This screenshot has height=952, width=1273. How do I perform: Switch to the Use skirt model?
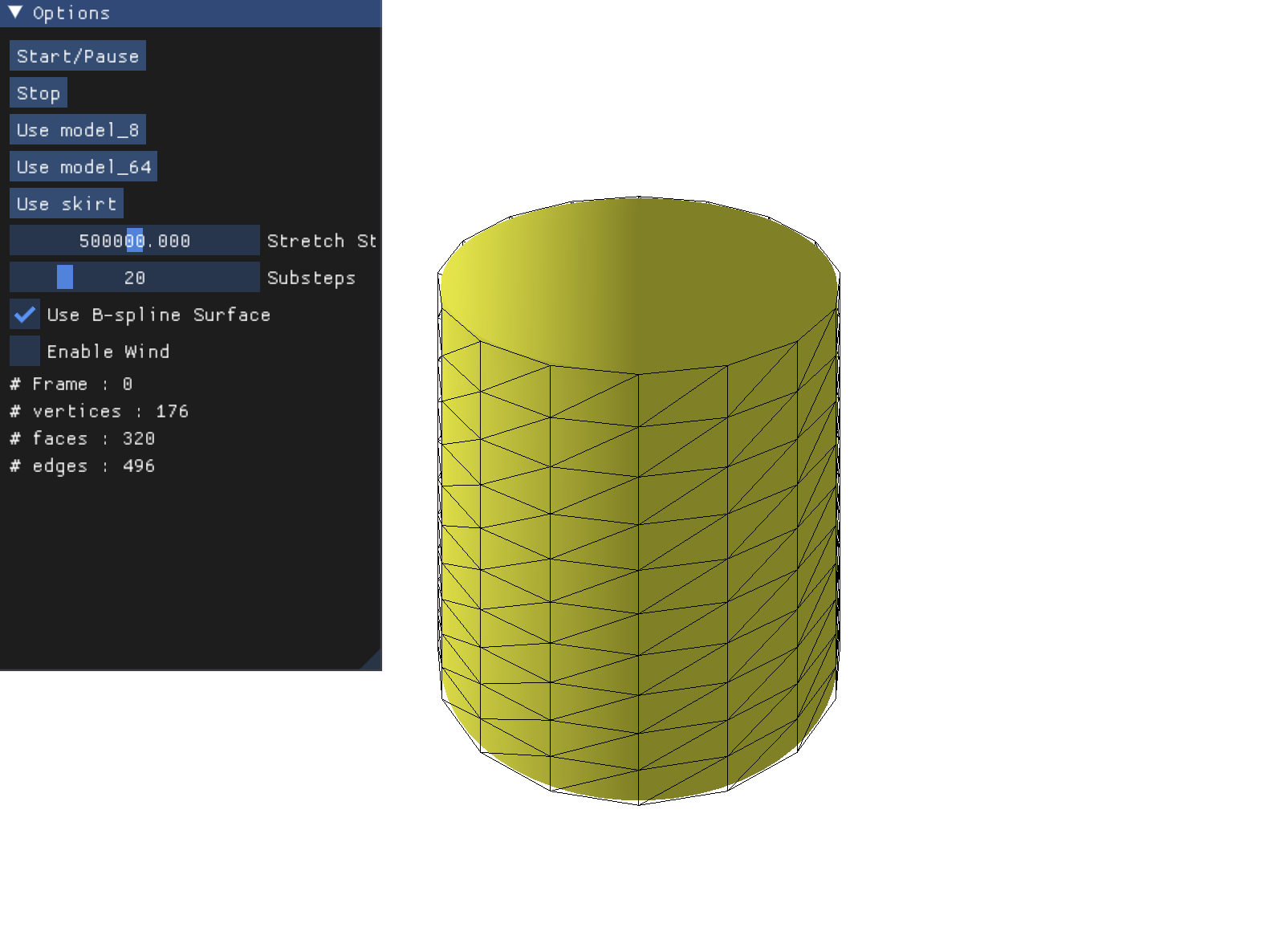click(x=67, y=204)
